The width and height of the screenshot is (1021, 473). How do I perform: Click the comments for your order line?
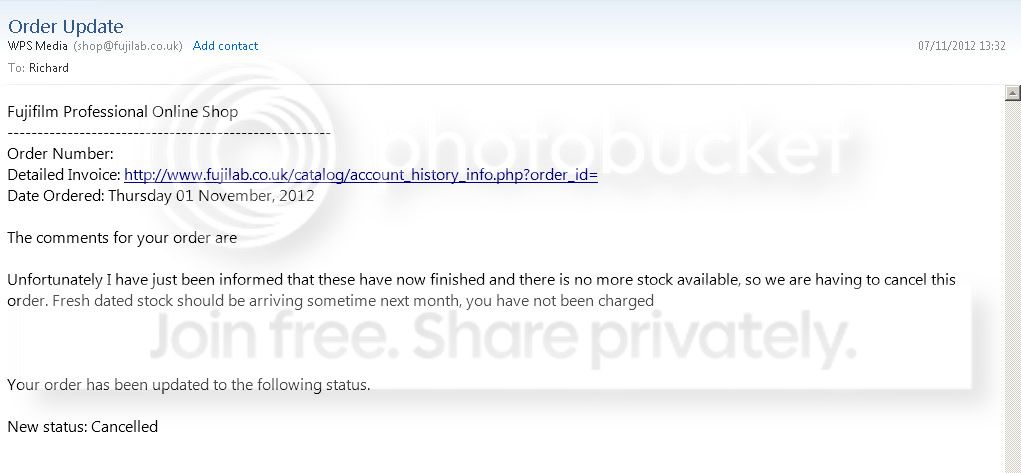(122, 238)
